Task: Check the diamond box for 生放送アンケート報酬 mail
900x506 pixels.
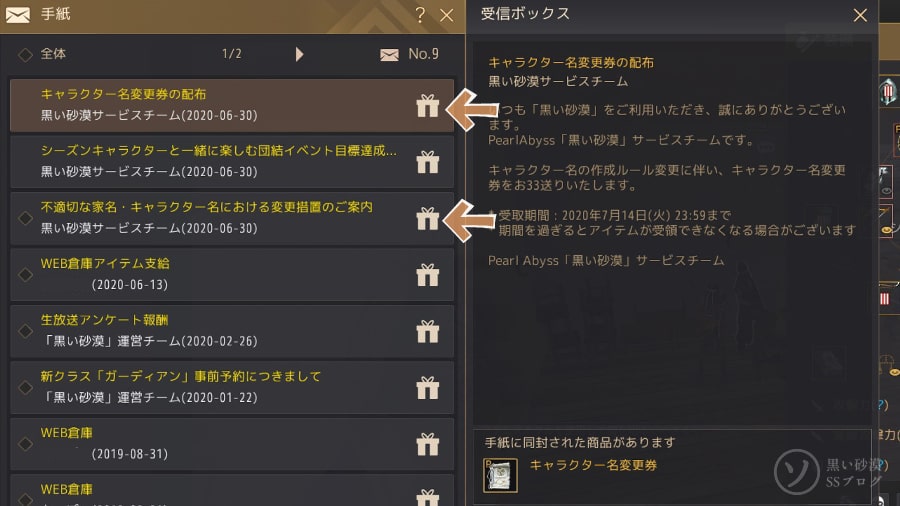Action: click(x=25, y=331)
